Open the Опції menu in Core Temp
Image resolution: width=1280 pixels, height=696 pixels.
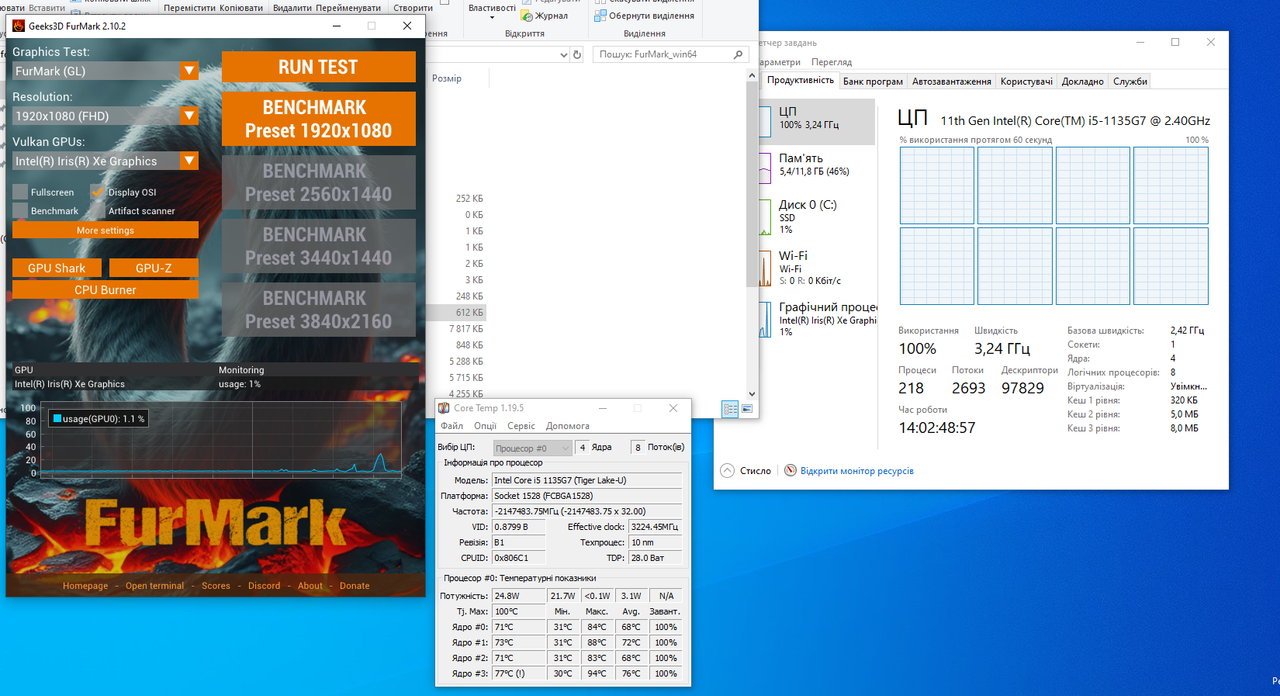[485, 426]
